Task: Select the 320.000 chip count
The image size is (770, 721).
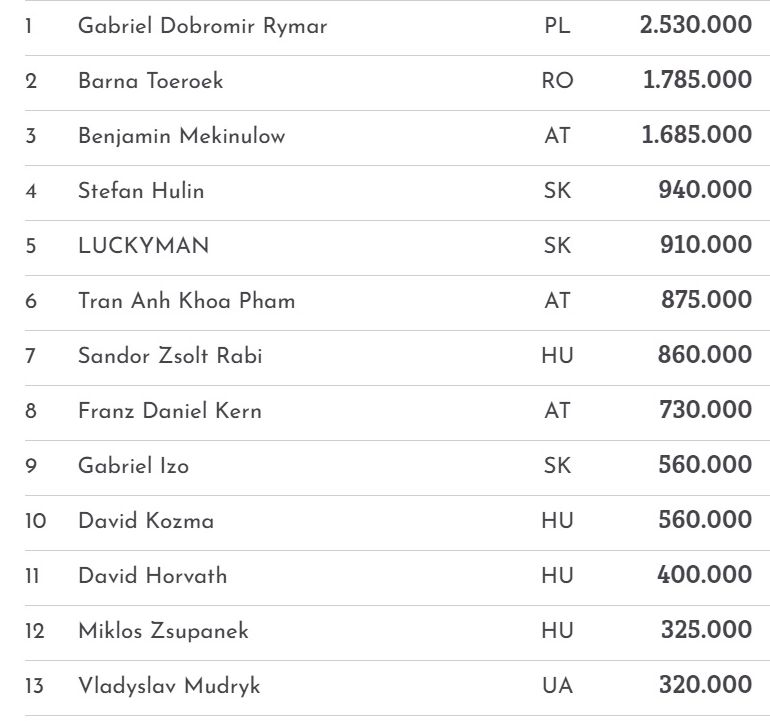Action: tap(705, 685)
